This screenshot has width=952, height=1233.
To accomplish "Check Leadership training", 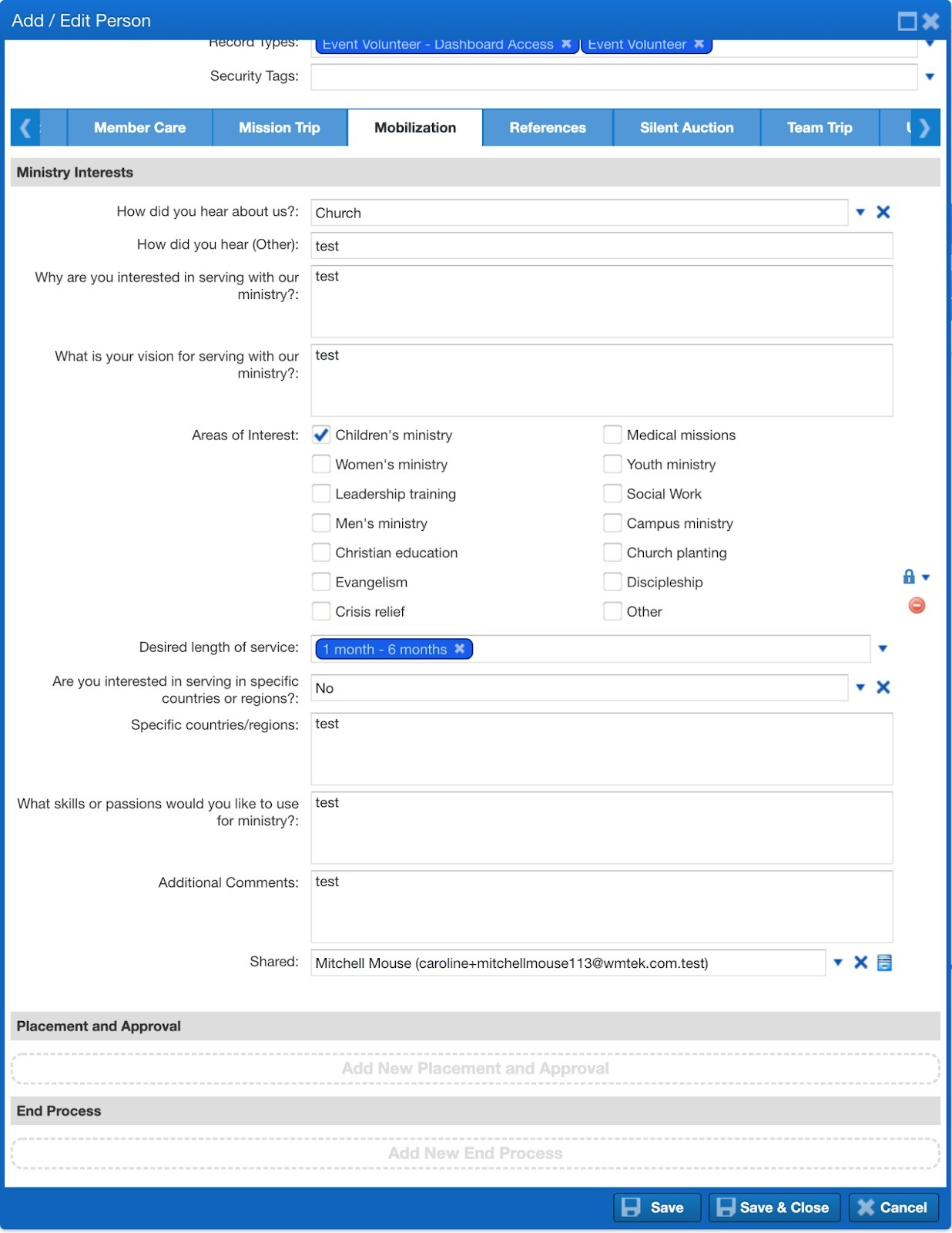I will (x=321, y=494).
